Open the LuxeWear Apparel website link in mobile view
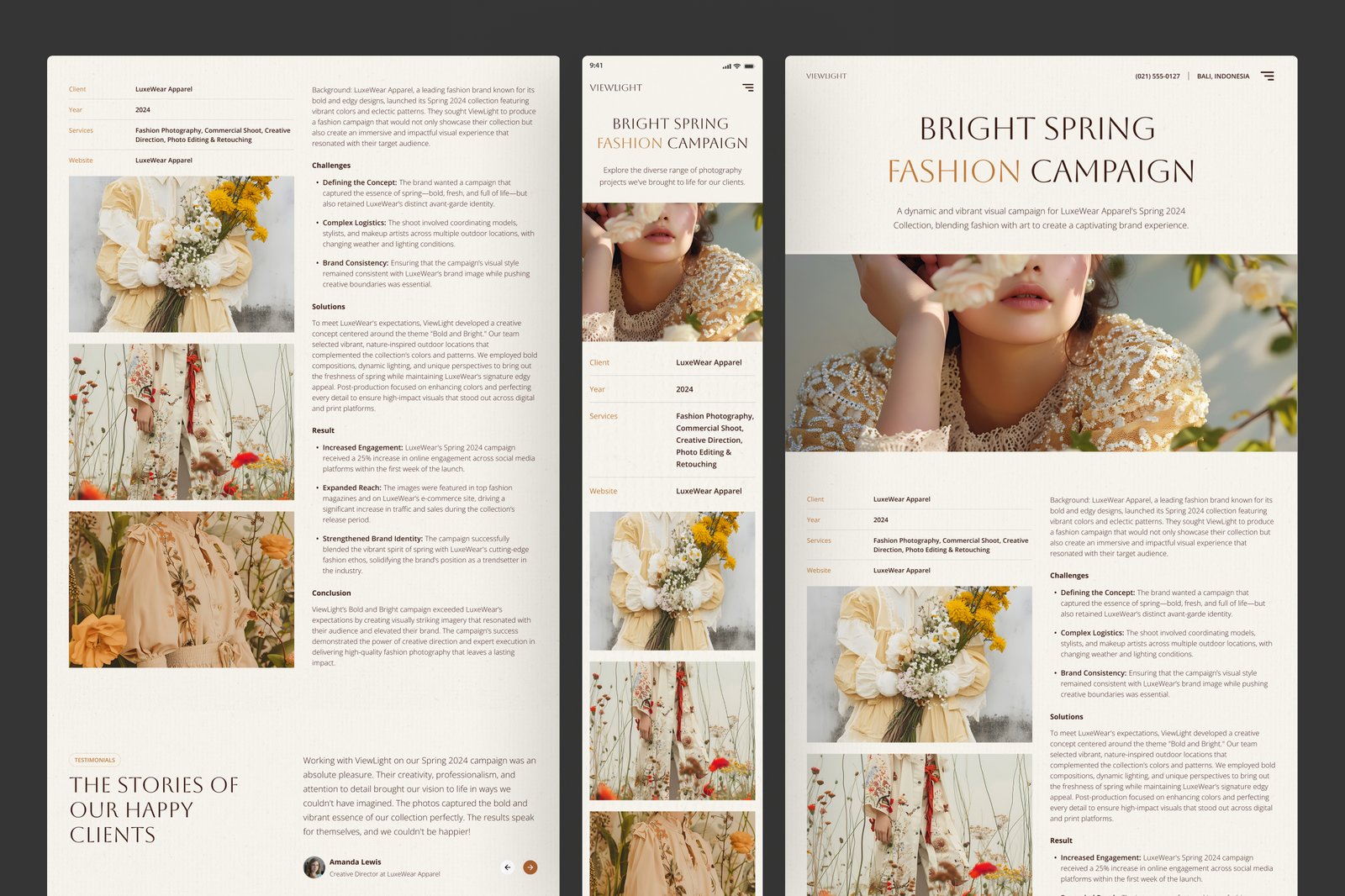This screenshot has height=896, width=1345. click(x=708, y=491)
